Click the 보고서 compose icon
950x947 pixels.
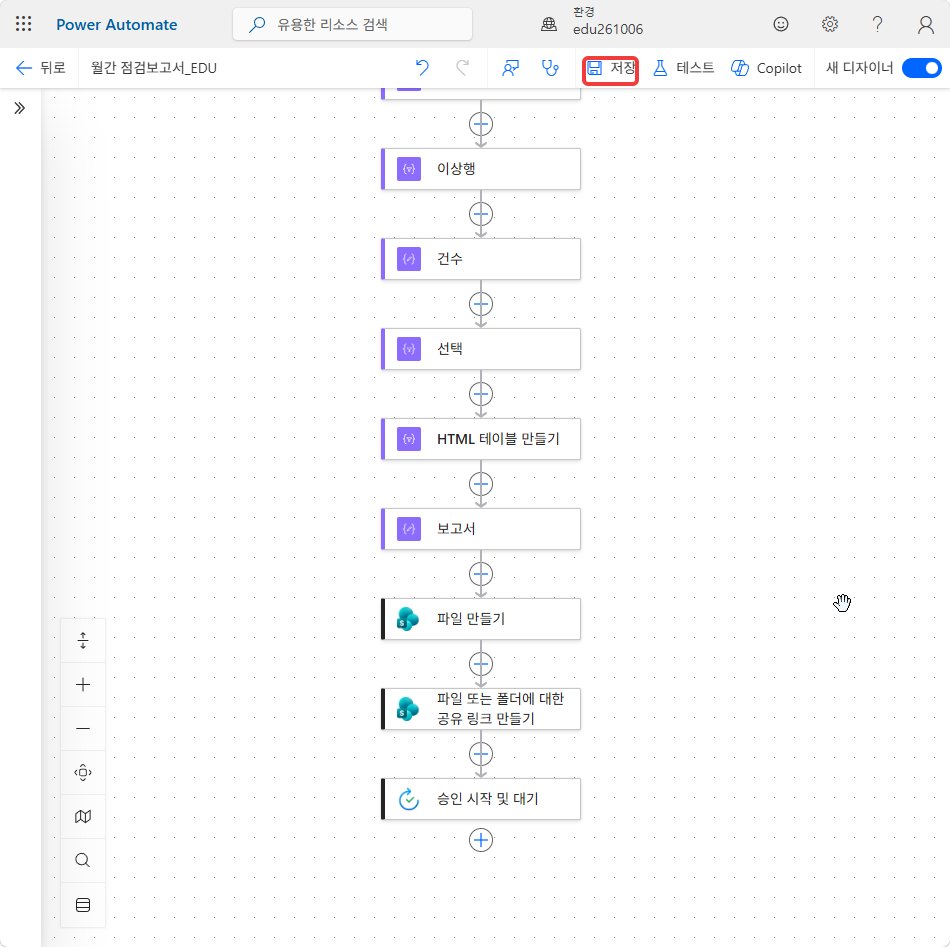point(409,529)
